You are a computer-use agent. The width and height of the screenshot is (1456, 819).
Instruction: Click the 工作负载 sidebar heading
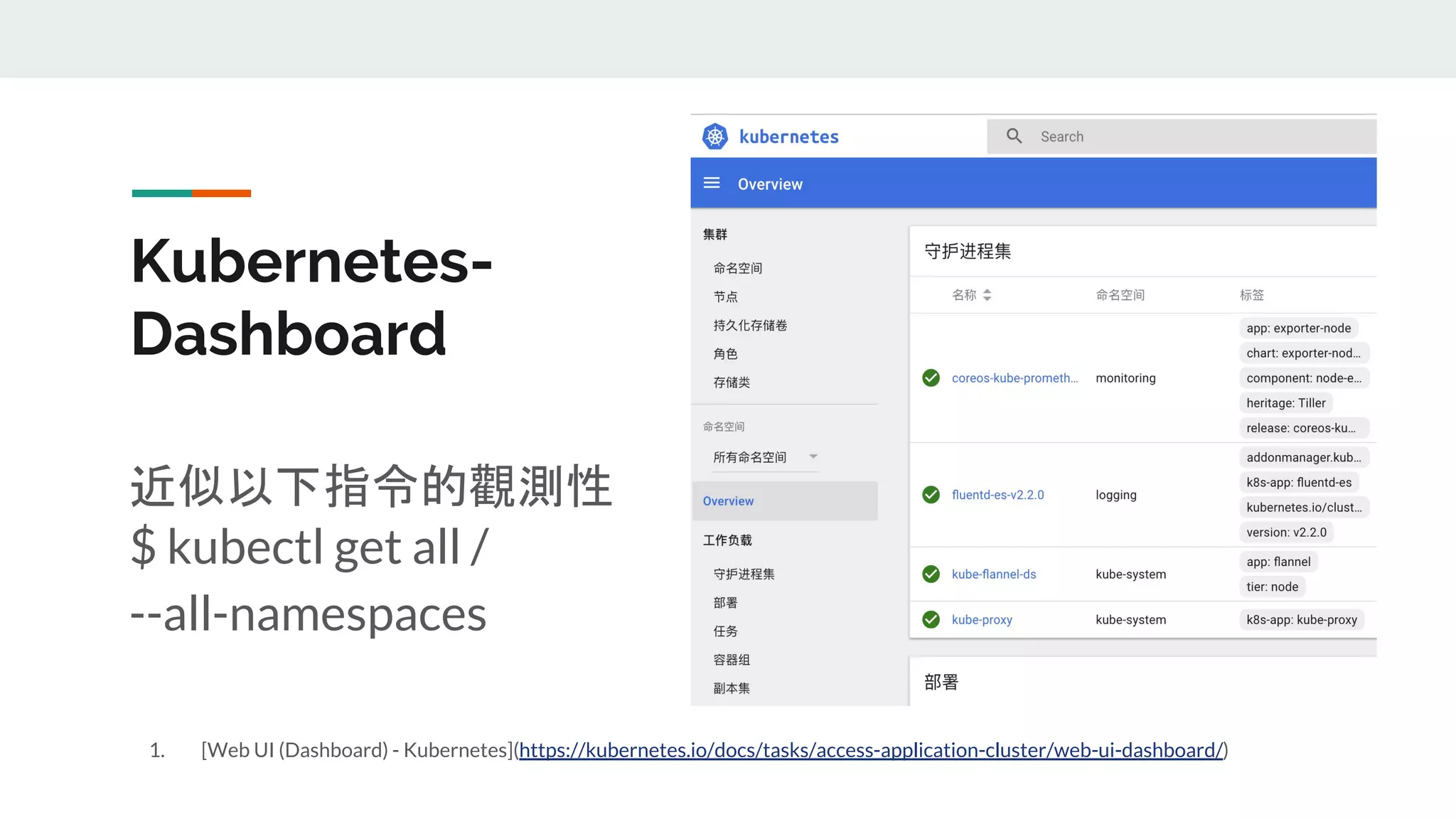[727, 540]
